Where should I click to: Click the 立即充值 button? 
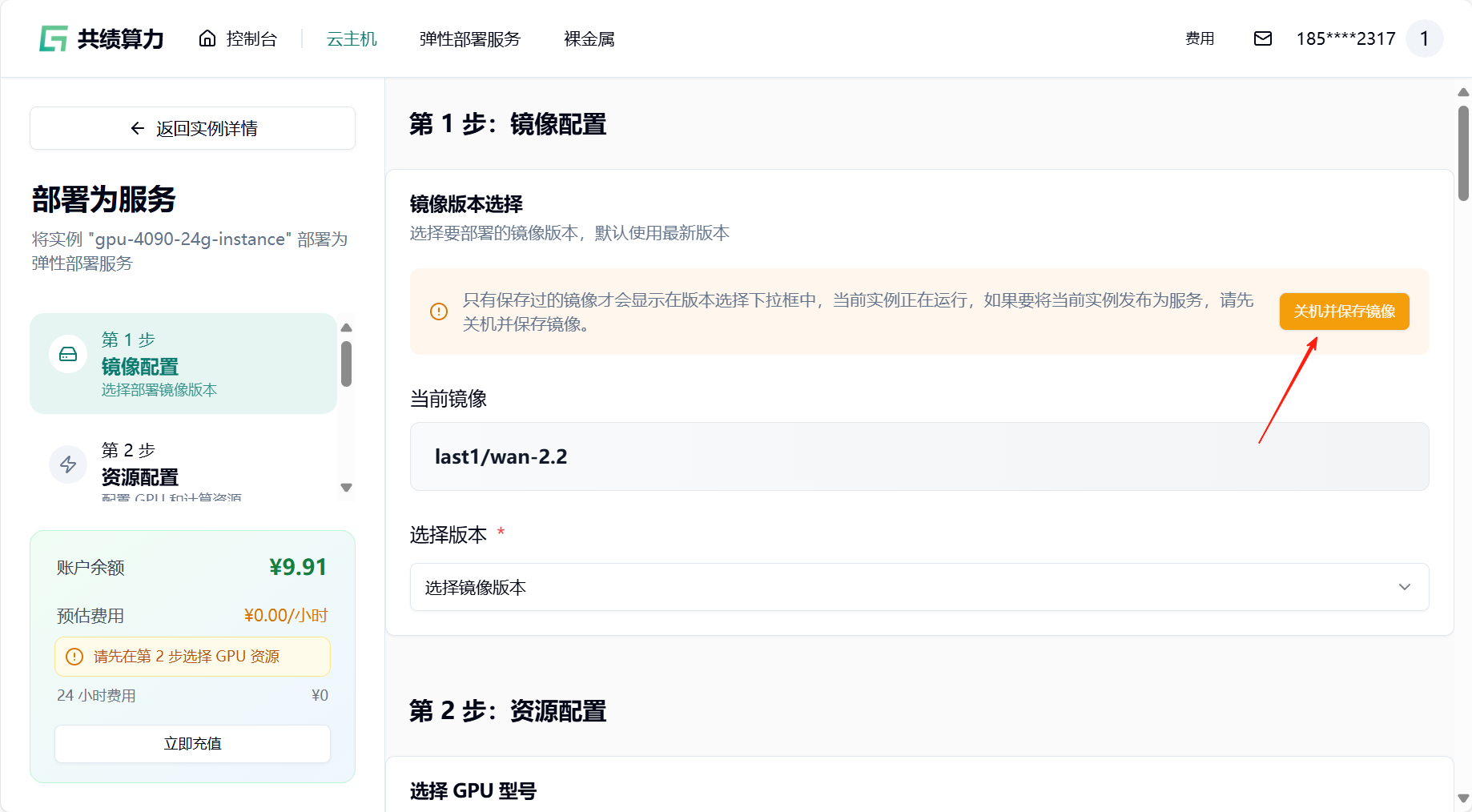pyautogui.click(x=192, y=743)
